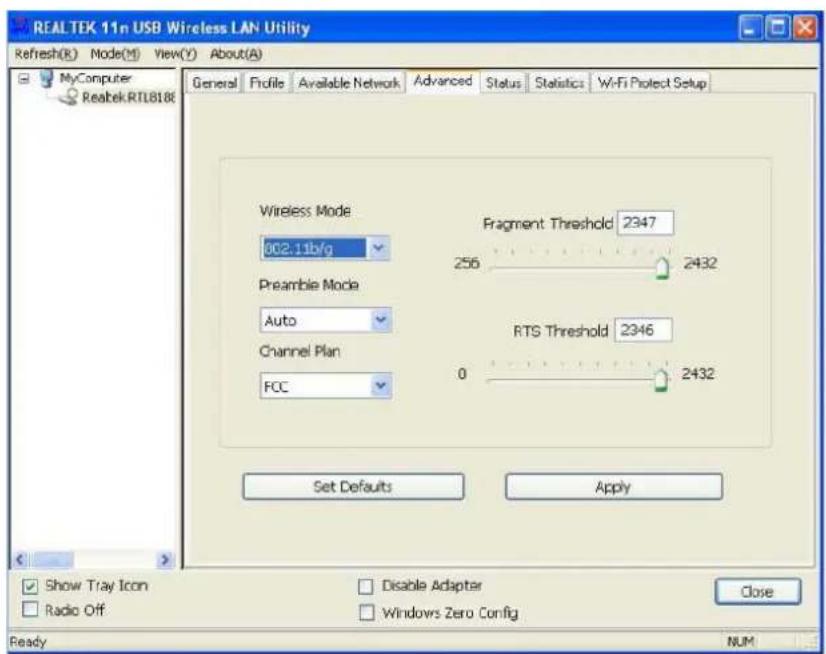Enable the Radio Off checkbox

point(30,610)
